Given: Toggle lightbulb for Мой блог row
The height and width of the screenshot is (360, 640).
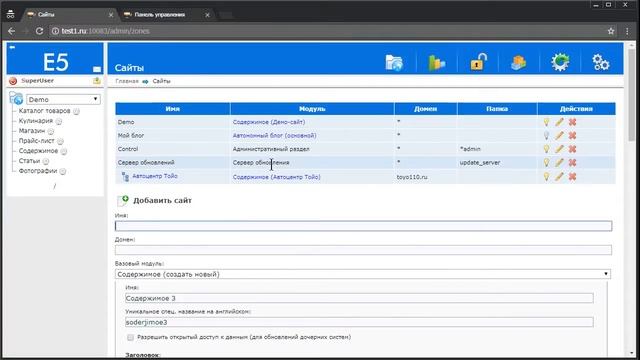Looking at the screenshot, I should point(546,136).
